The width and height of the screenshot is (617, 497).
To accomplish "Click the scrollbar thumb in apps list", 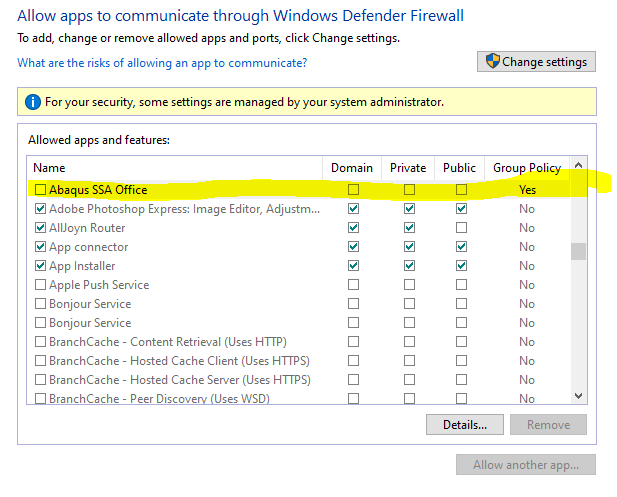I will [578, 251].
